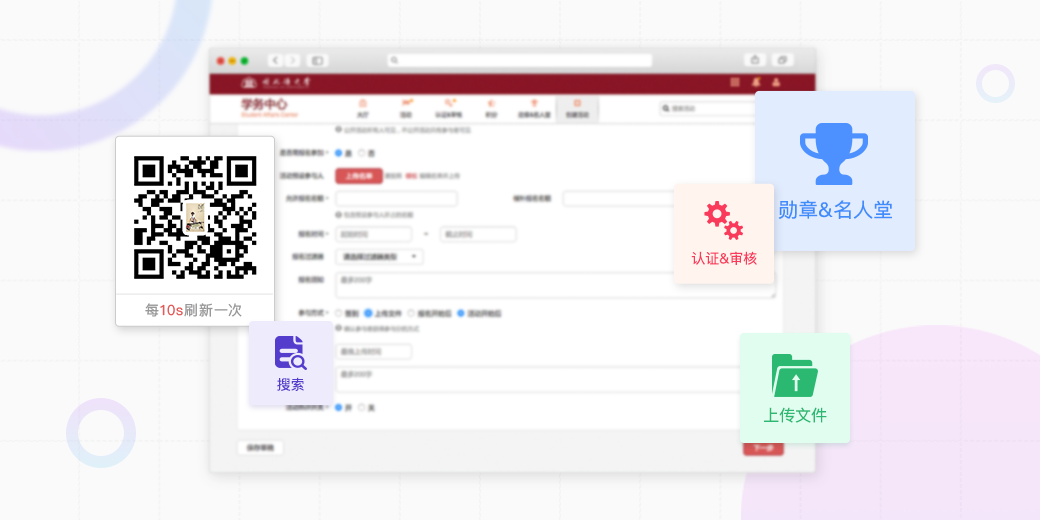
Task: Click the 允许报名名额 input field
Action: (397, 198)
